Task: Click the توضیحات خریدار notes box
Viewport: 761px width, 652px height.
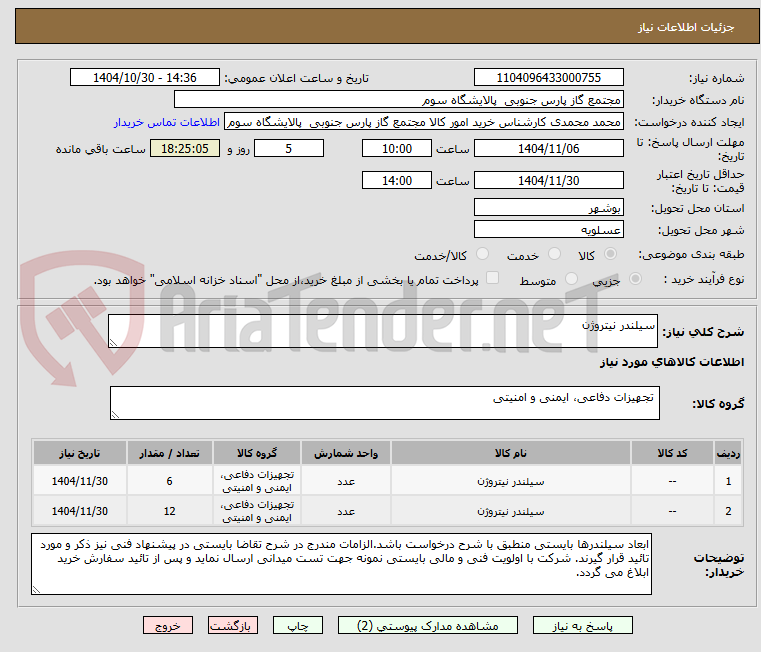Action: [341, 564]
